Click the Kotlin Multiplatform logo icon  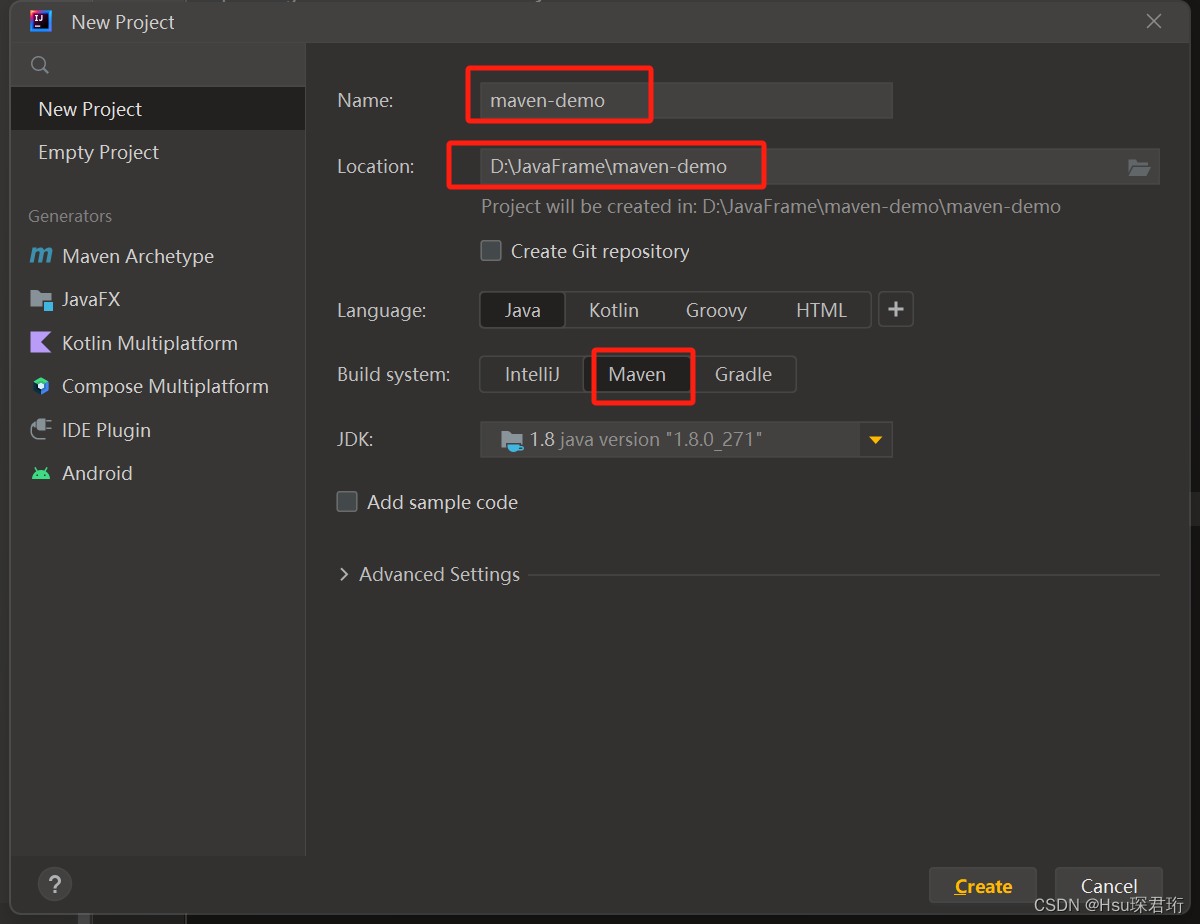coord(41,343)
